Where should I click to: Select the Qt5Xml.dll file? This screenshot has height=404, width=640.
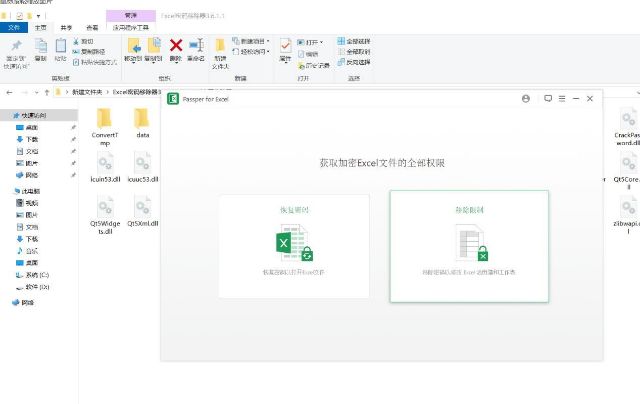(143, 211)
